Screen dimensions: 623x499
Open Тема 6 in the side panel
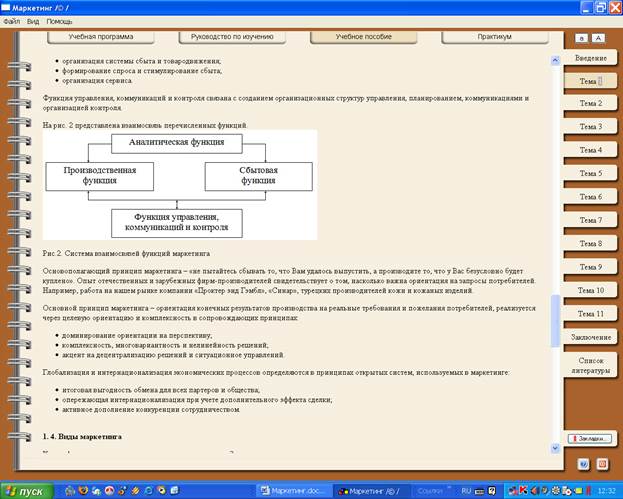[590, 197]
